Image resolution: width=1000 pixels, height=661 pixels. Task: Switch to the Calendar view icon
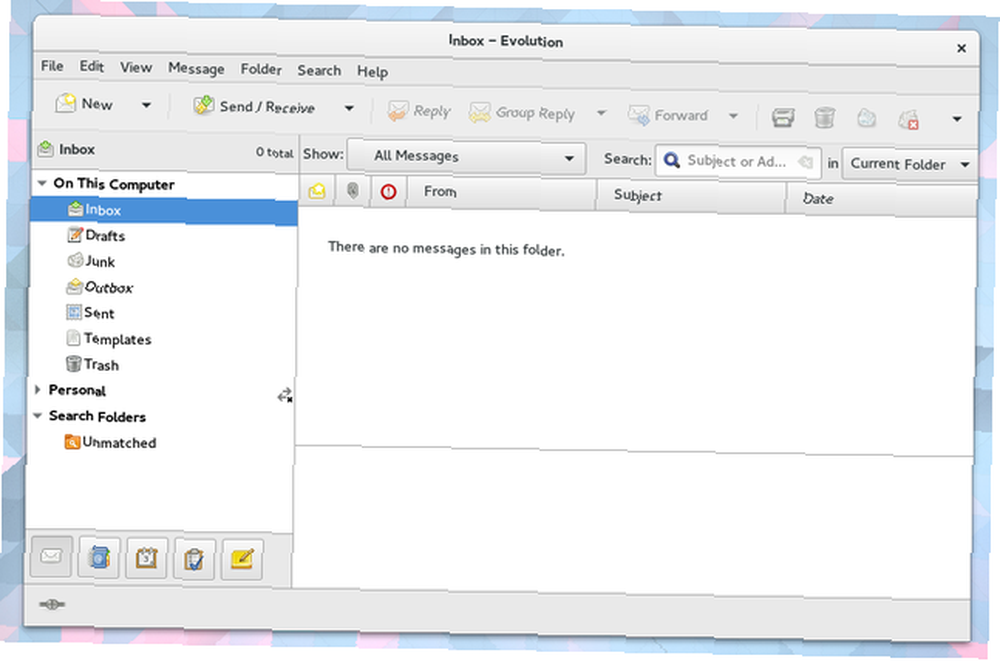pos(146,559)
